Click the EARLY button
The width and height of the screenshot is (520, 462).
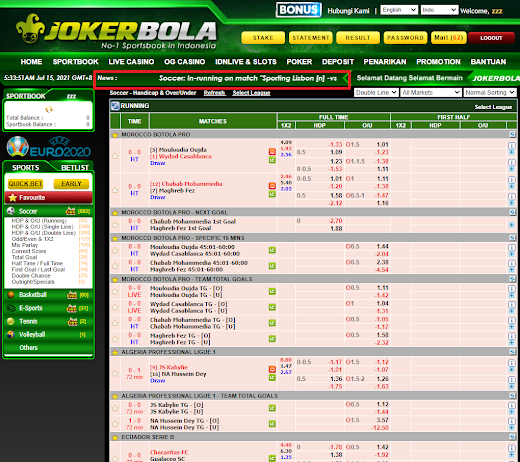click(x=71, y=184)
